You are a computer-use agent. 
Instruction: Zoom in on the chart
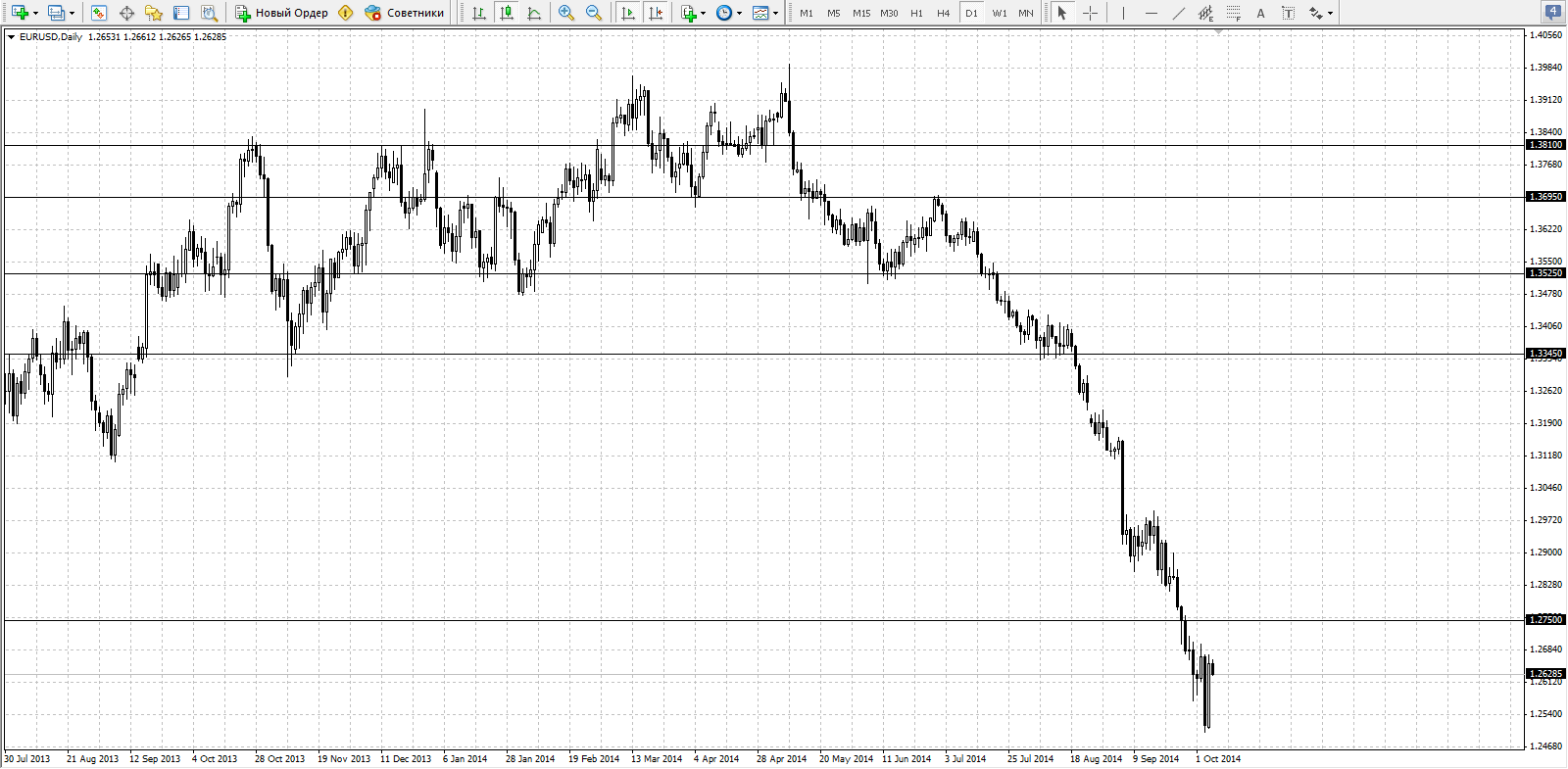click(x=566, y=13)
